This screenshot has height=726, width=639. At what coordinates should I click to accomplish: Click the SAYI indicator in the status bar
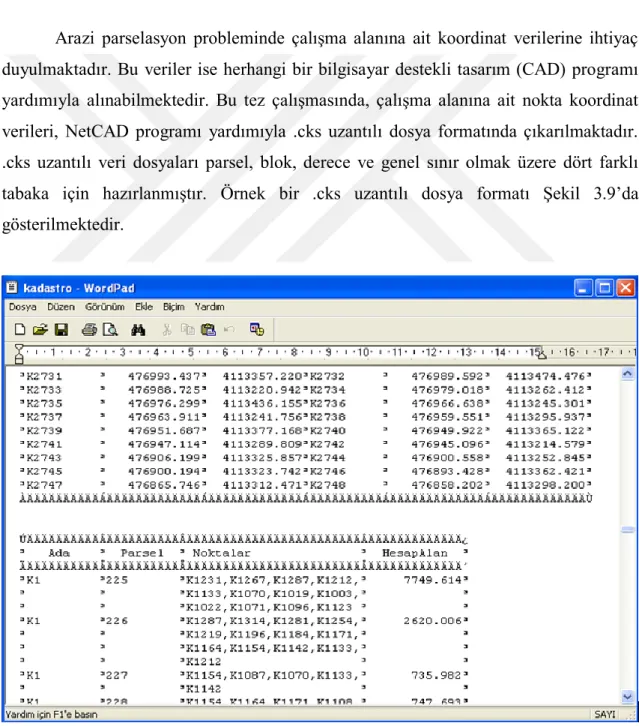605,714
